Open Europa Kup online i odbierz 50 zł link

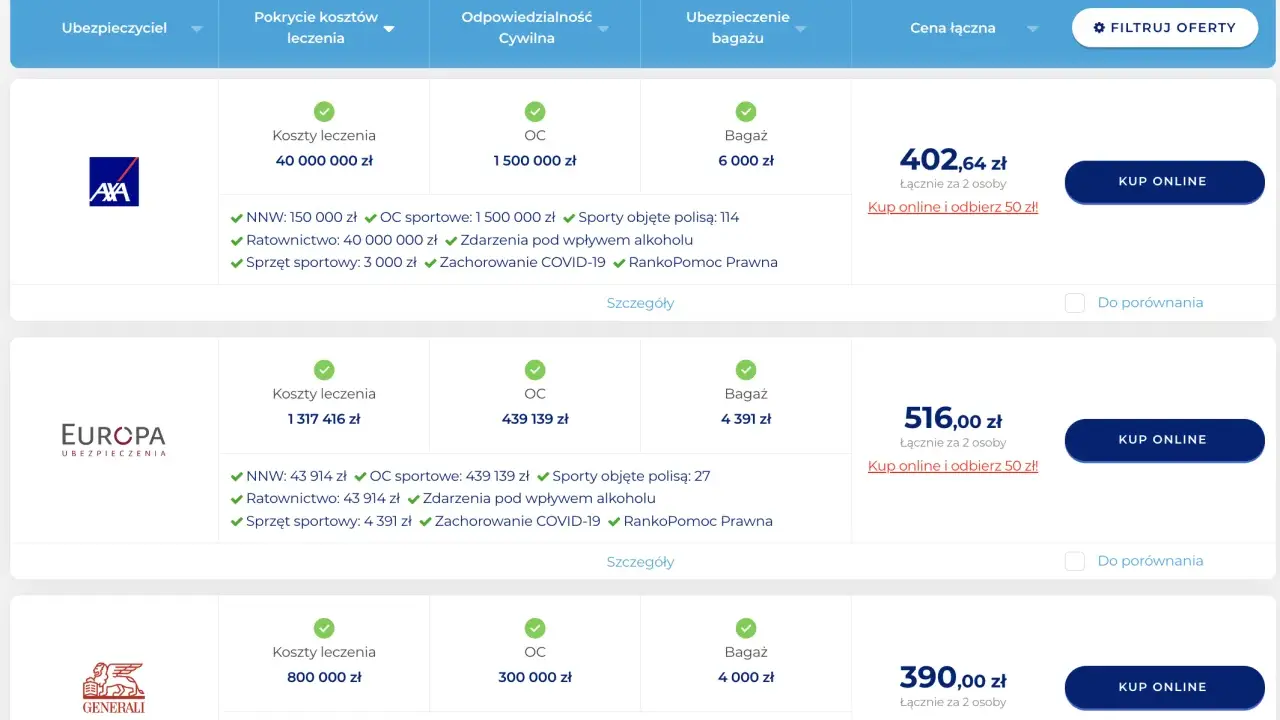(953, 466)
